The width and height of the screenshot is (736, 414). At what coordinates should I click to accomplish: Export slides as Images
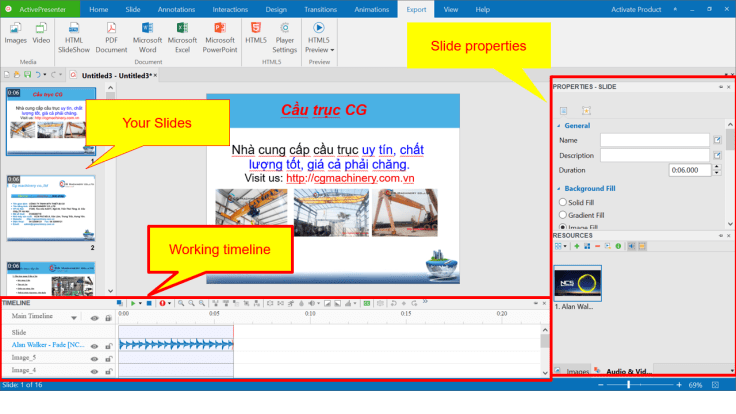point(15,33)
